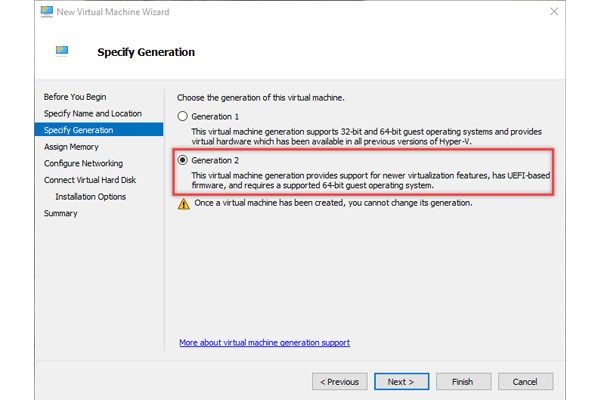Click the Generation 1 description text
This screenshot has height=400, width=600.
[x=367, y=137]
